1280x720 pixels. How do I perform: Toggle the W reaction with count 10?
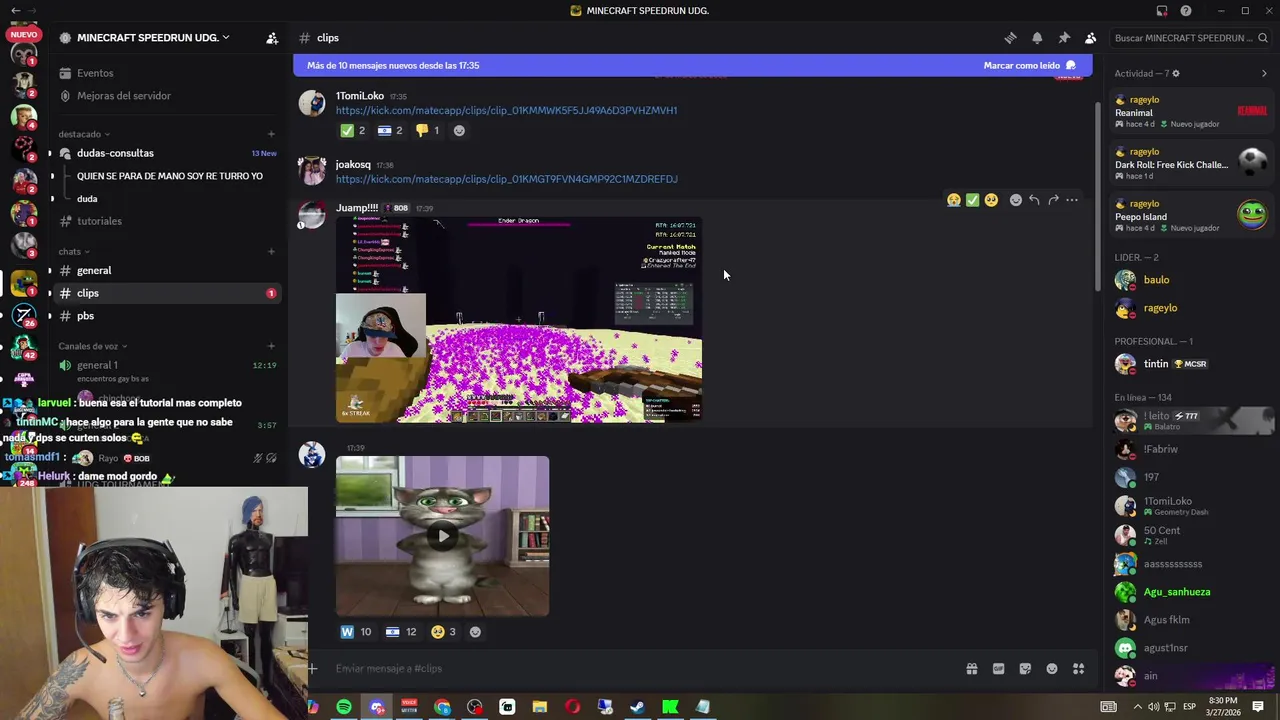click(x=356, y=632)
